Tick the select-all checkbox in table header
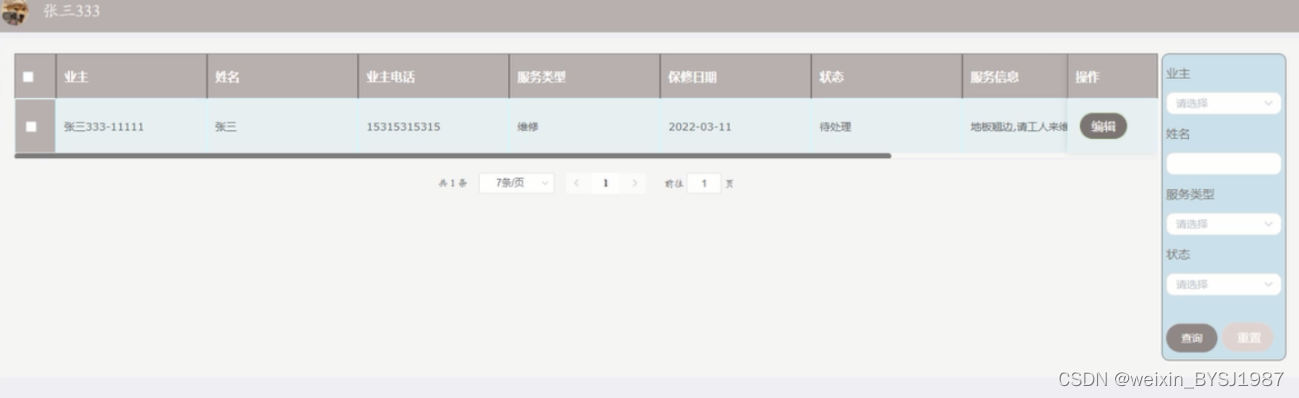The height and width of the screenshot is (398, 1299). pyautogui.click(x=28, y=77)
